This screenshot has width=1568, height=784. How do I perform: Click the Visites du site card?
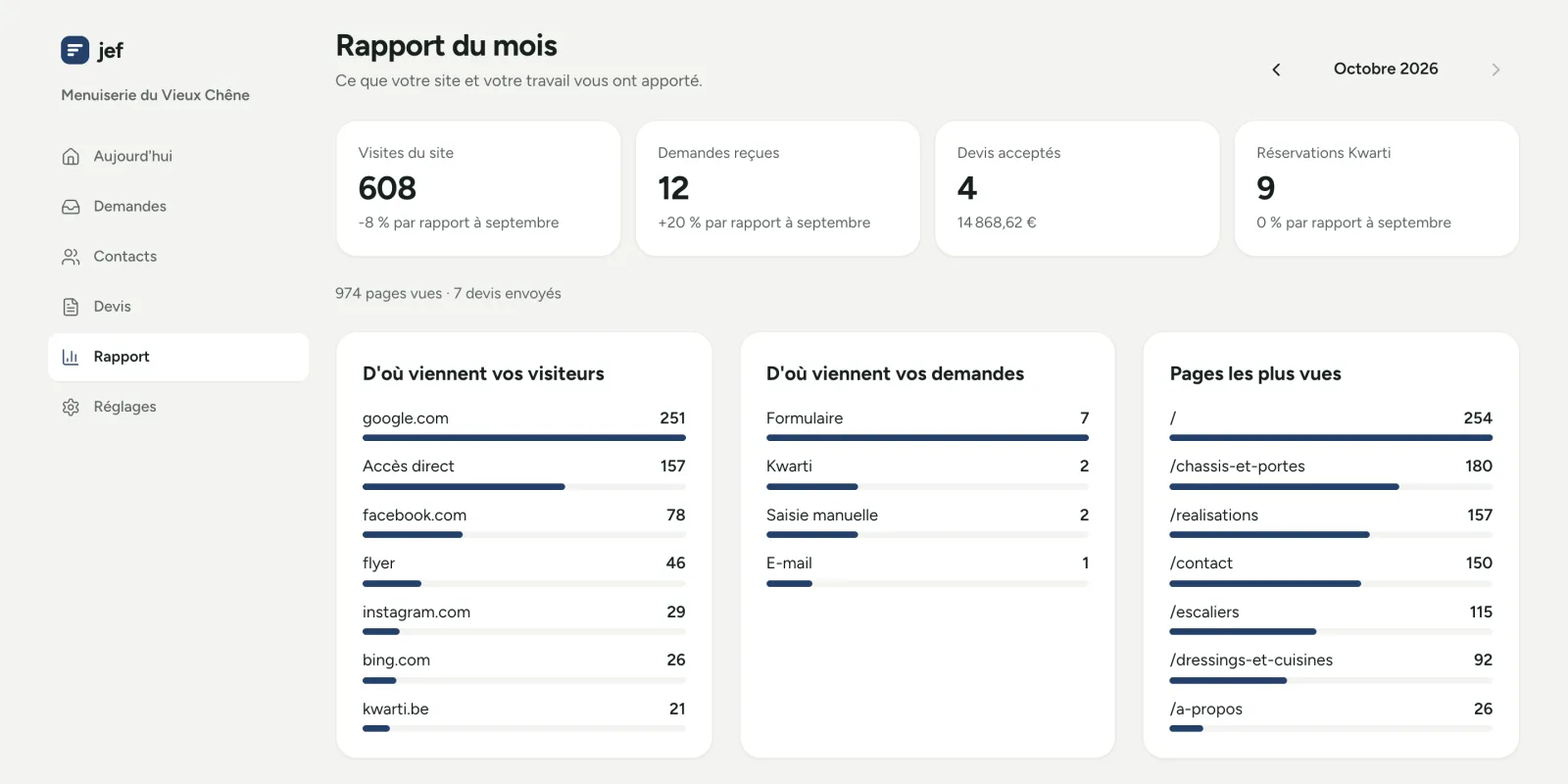[x=478, y=188]
